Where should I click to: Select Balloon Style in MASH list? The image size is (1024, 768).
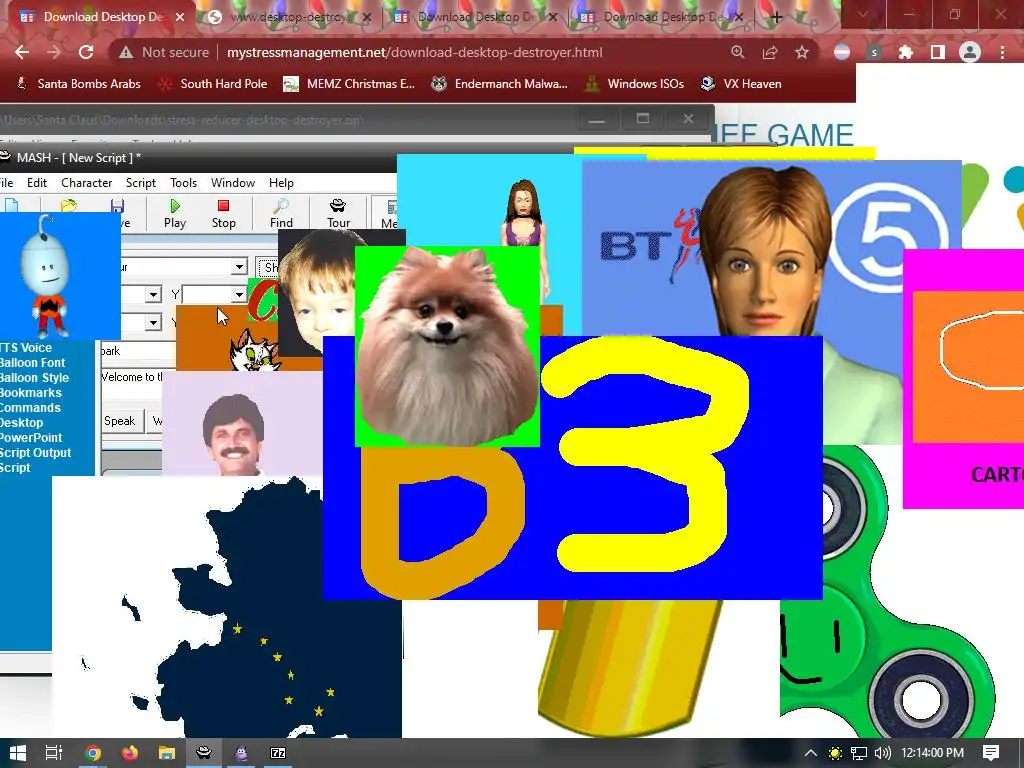[35, 377]
